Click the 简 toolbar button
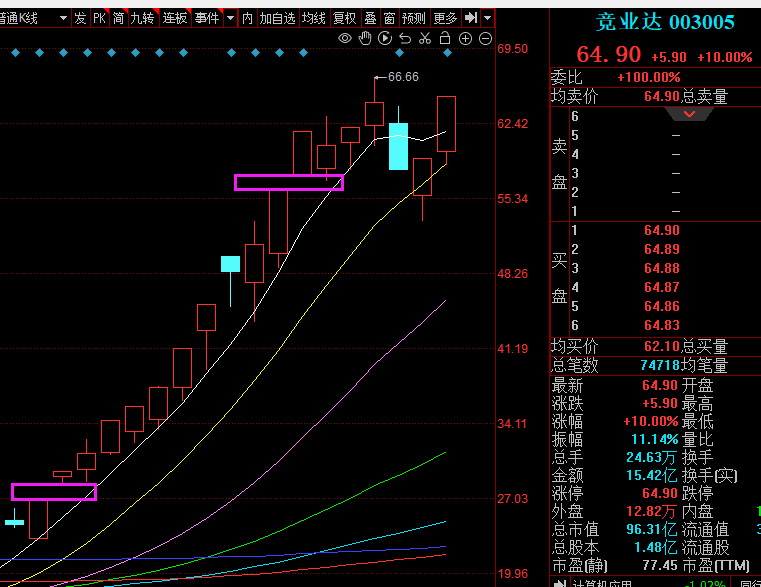The height and width of the screenshot is (587, 761). (118, 18)
